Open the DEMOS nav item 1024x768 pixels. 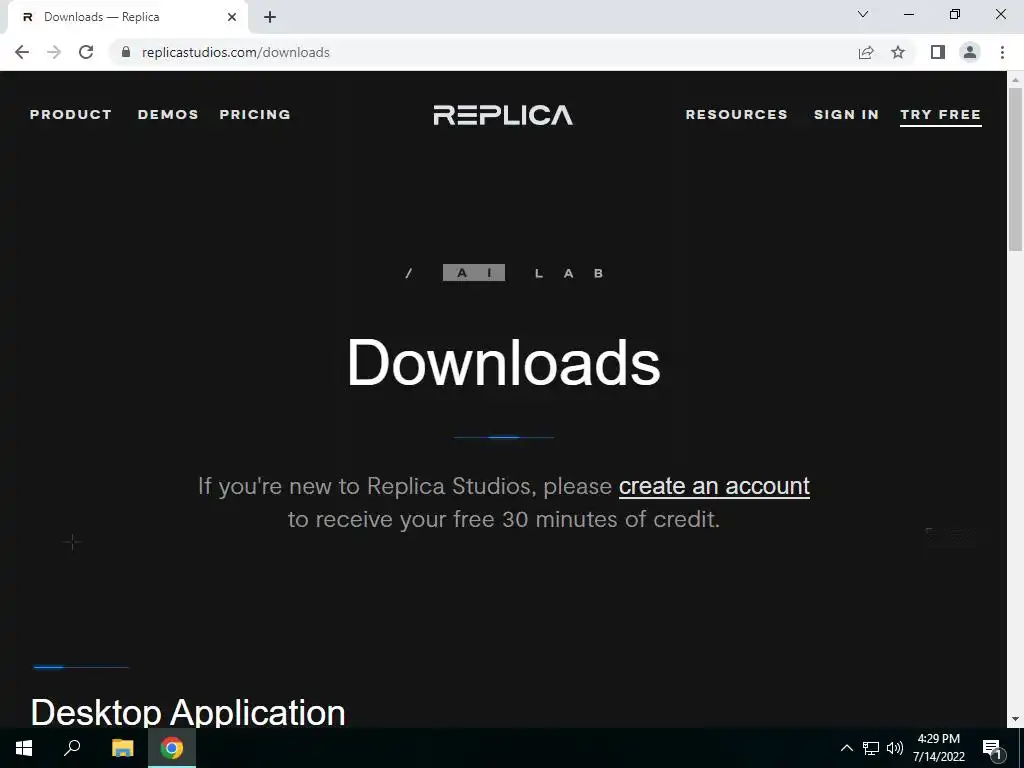(x=168, y=114)
